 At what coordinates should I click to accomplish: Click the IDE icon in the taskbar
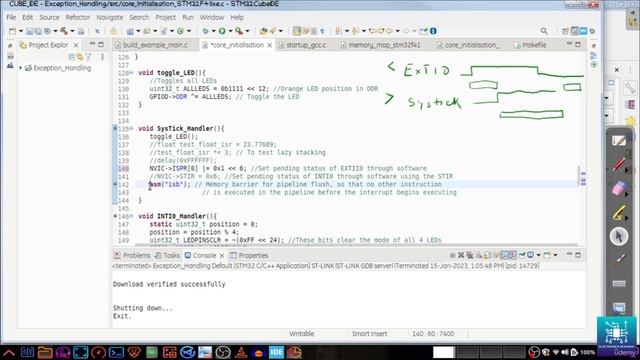click(x=276, y=352)
